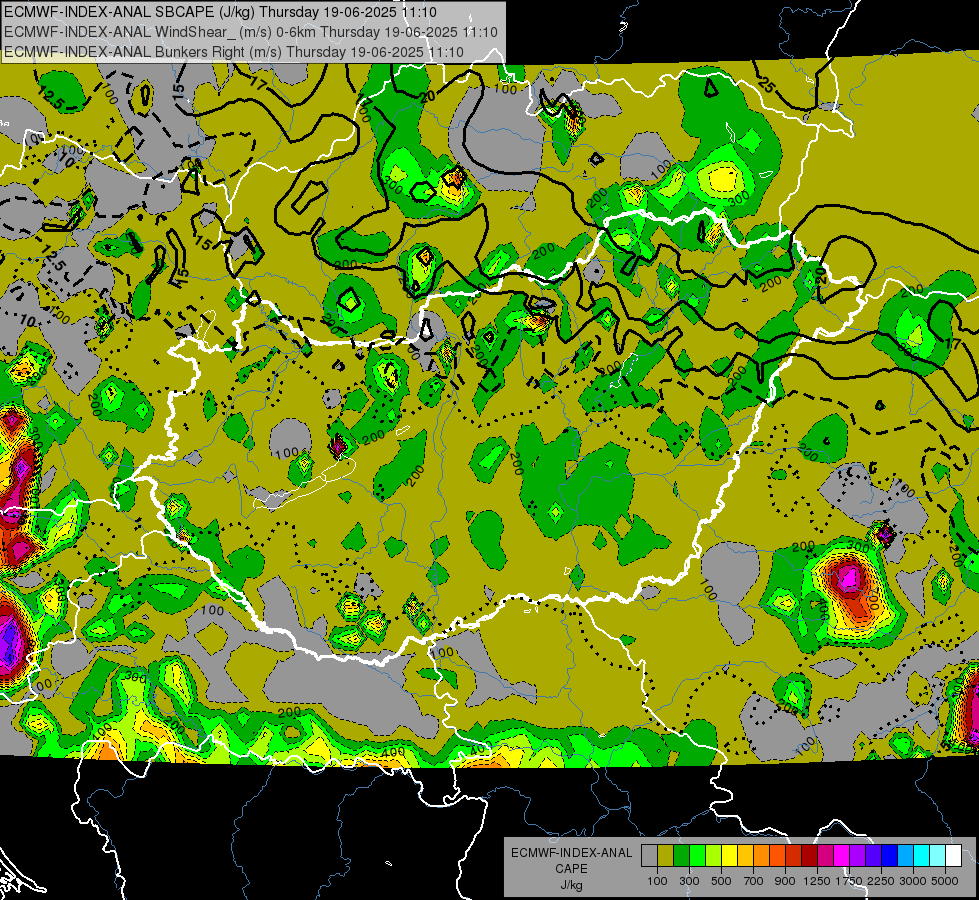Click the legend value 1250
This screenshot has height=900, width=979.
click(817, 881)
